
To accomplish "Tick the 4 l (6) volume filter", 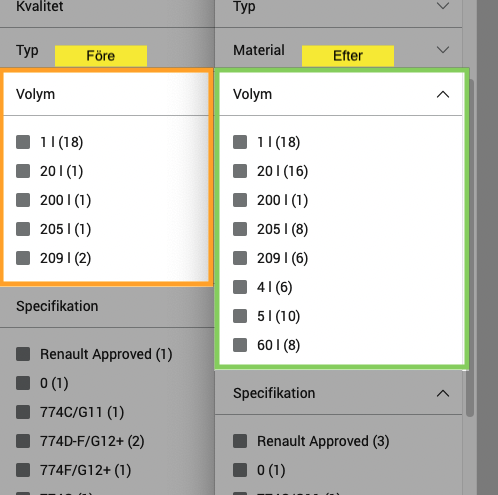I will pyautogui.click(x=240, y=287).
